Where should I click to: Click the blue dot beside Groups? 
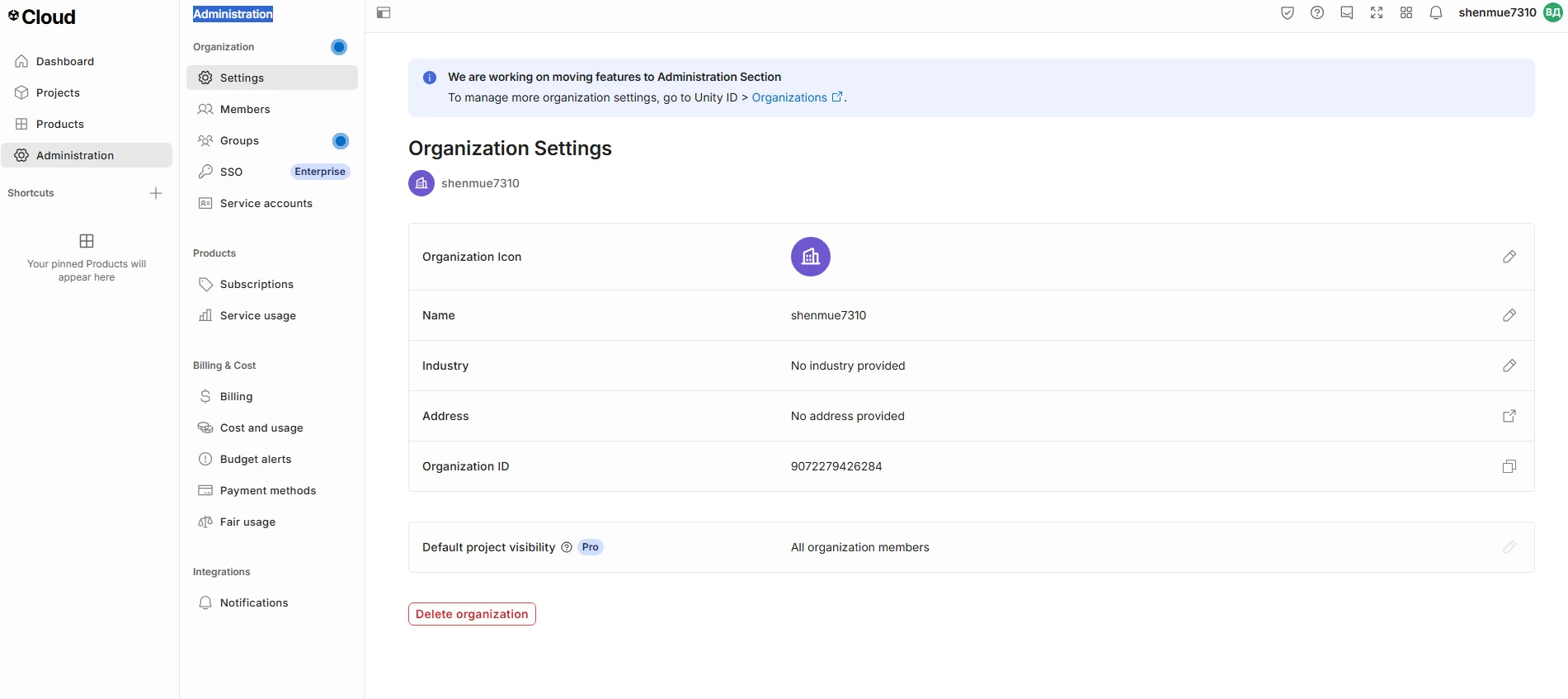point(341,141)
